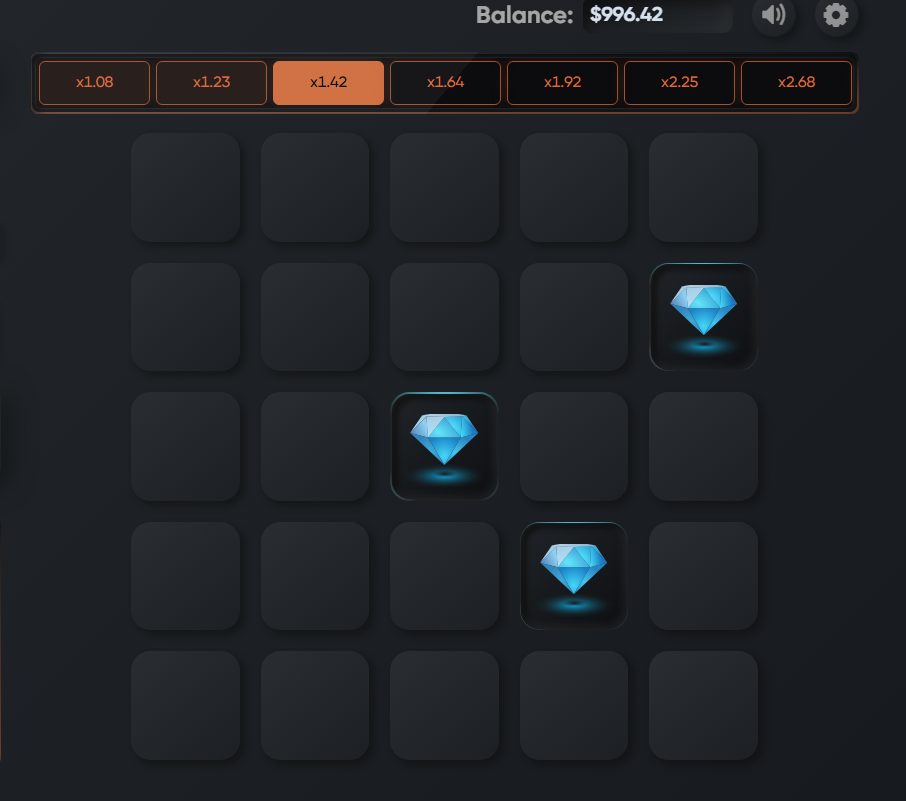Select the x1.64 multiplier step
Image resolution: width=906 pixels, height=801 pixels.
pos(445,83)
